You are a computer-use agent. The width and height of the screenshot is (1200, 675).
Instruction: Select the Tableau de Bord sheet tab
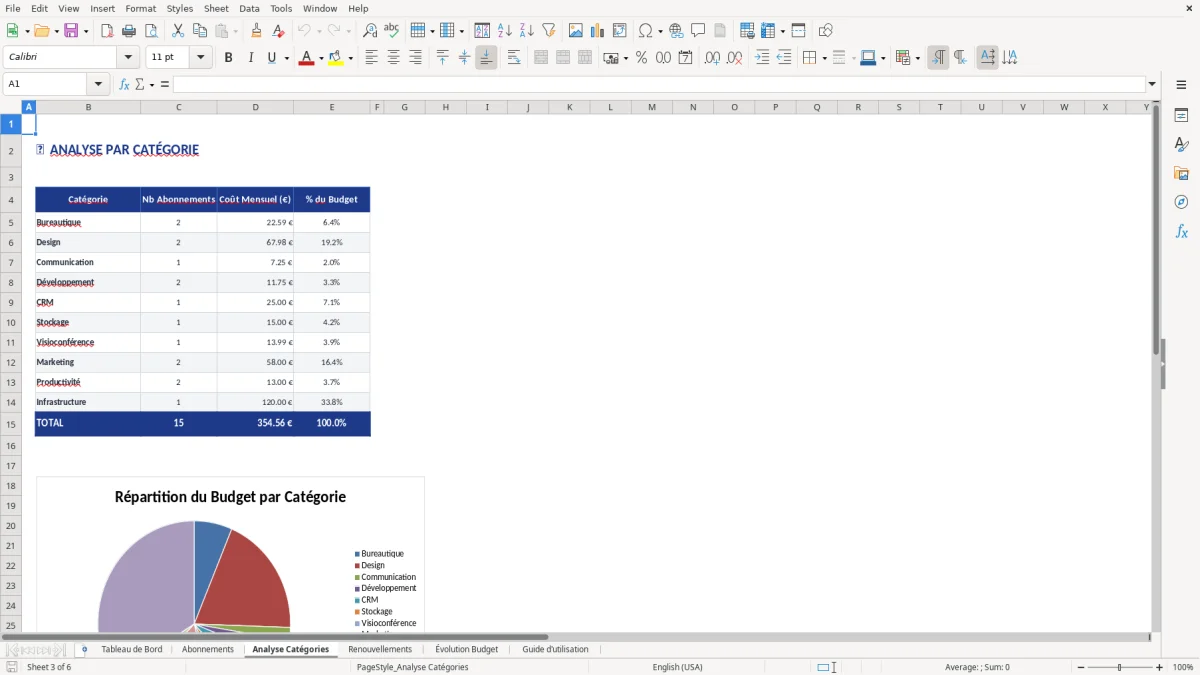[x=134, y=648]
